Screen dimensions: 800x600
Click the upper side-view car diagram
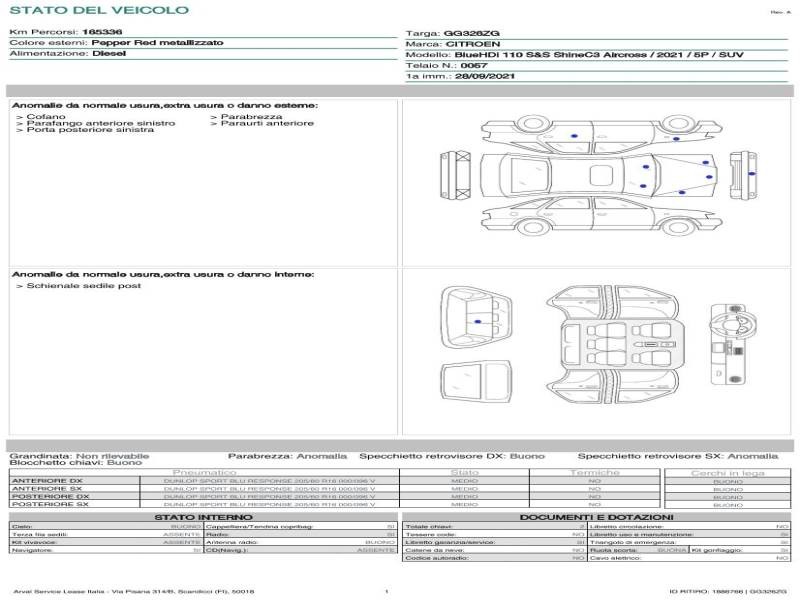point(602,134)
